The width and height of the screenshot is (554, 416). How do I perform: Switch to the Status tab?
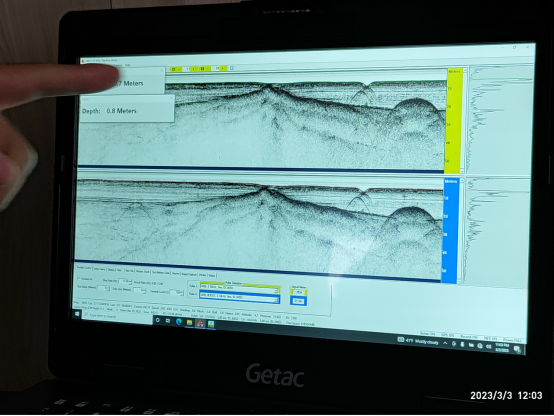pyautogui.click(x=212, y=275)
